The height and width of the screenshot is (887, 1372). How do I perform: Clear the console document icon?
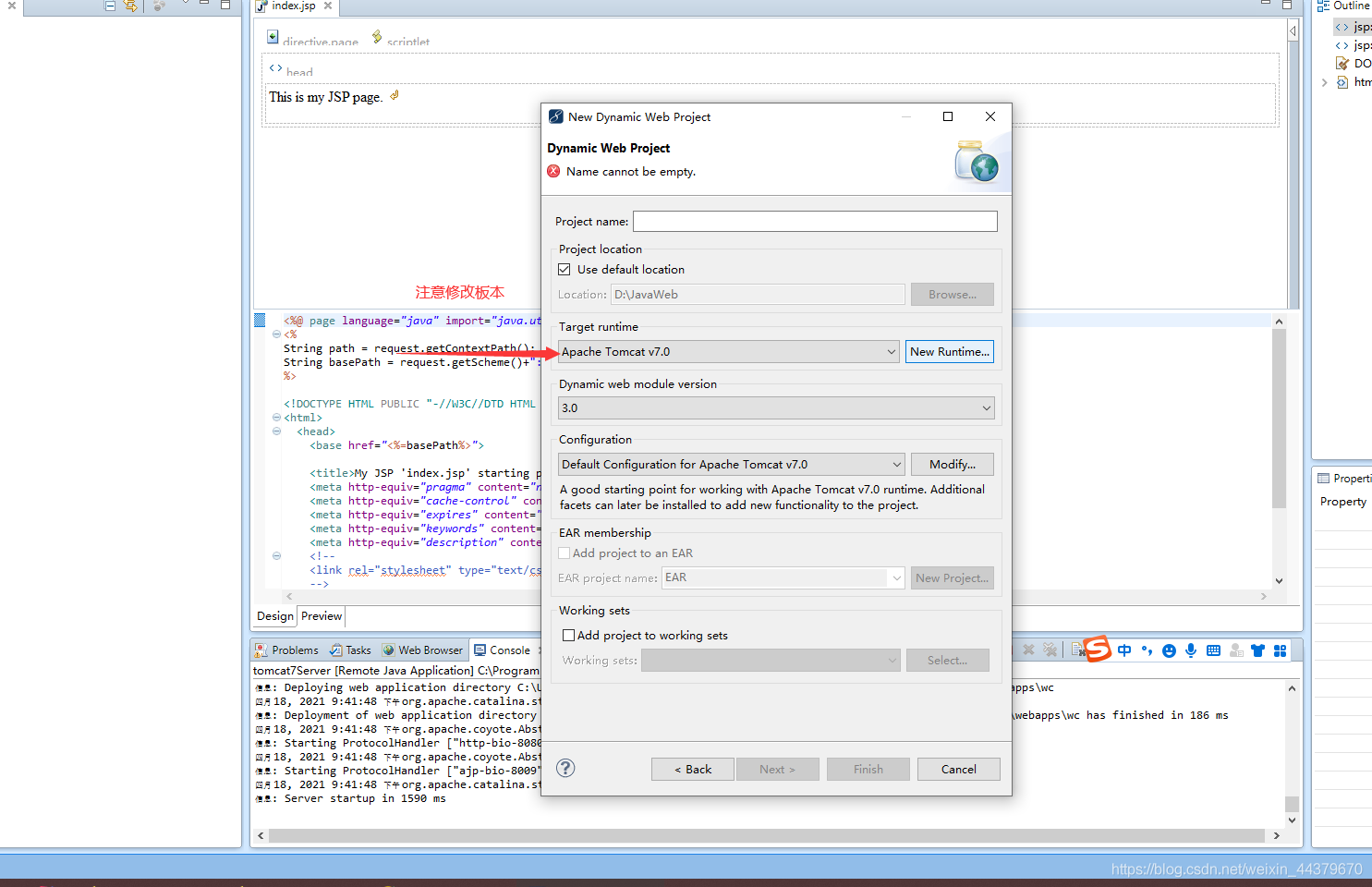[x=1077, y=650]
